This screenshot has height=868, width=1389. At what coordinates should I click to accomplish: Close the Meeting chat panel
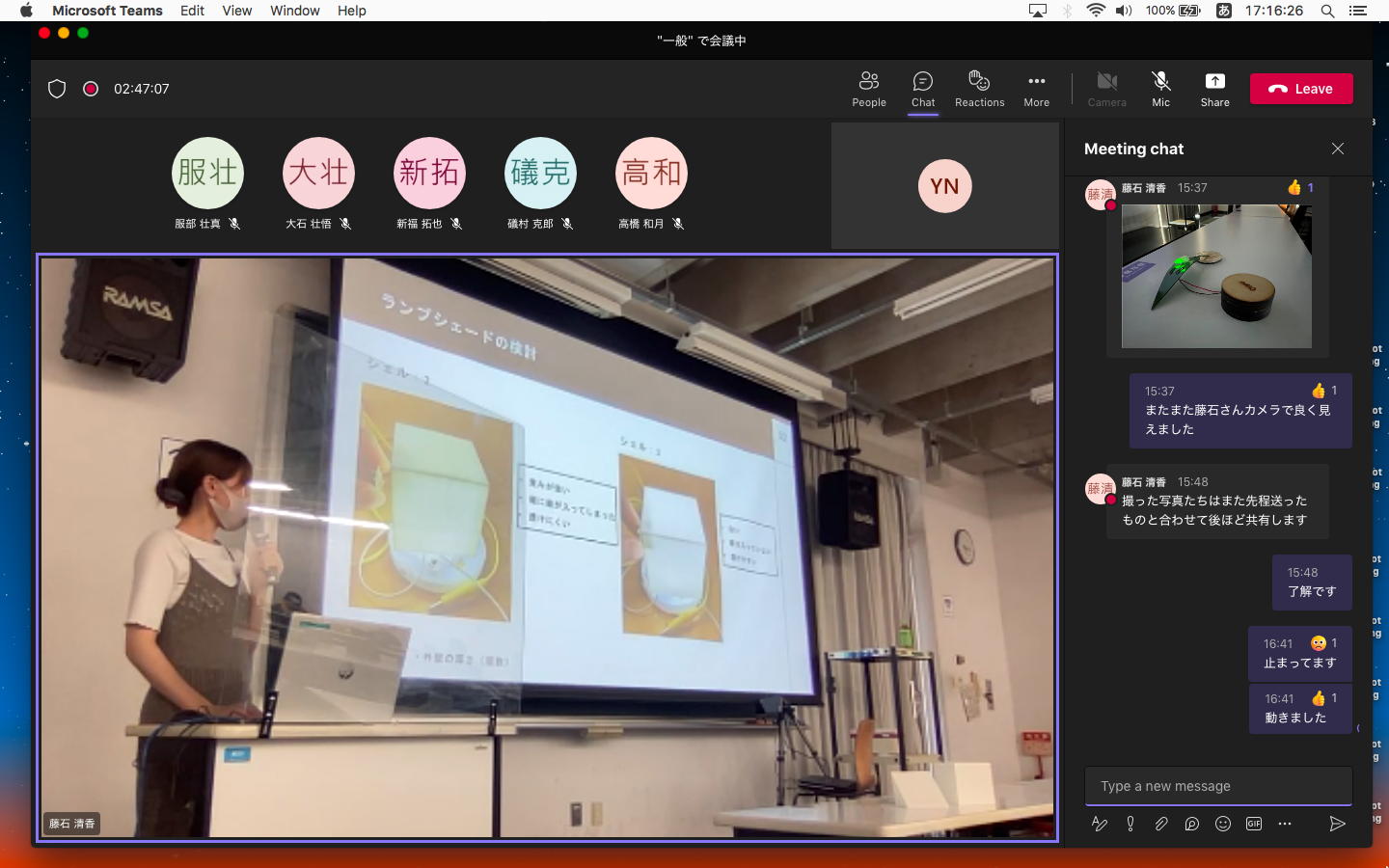coord(1337,149)
